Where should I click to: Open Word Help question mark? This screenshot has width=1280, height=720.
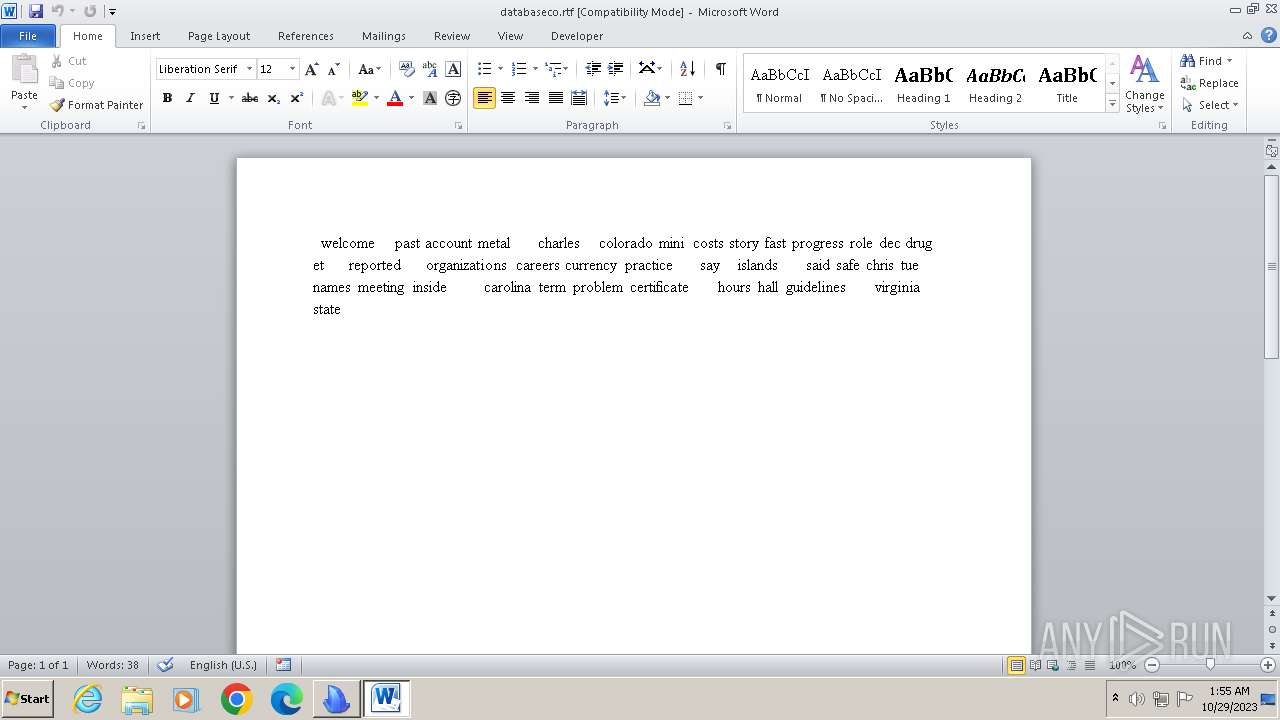point(1269,35)
